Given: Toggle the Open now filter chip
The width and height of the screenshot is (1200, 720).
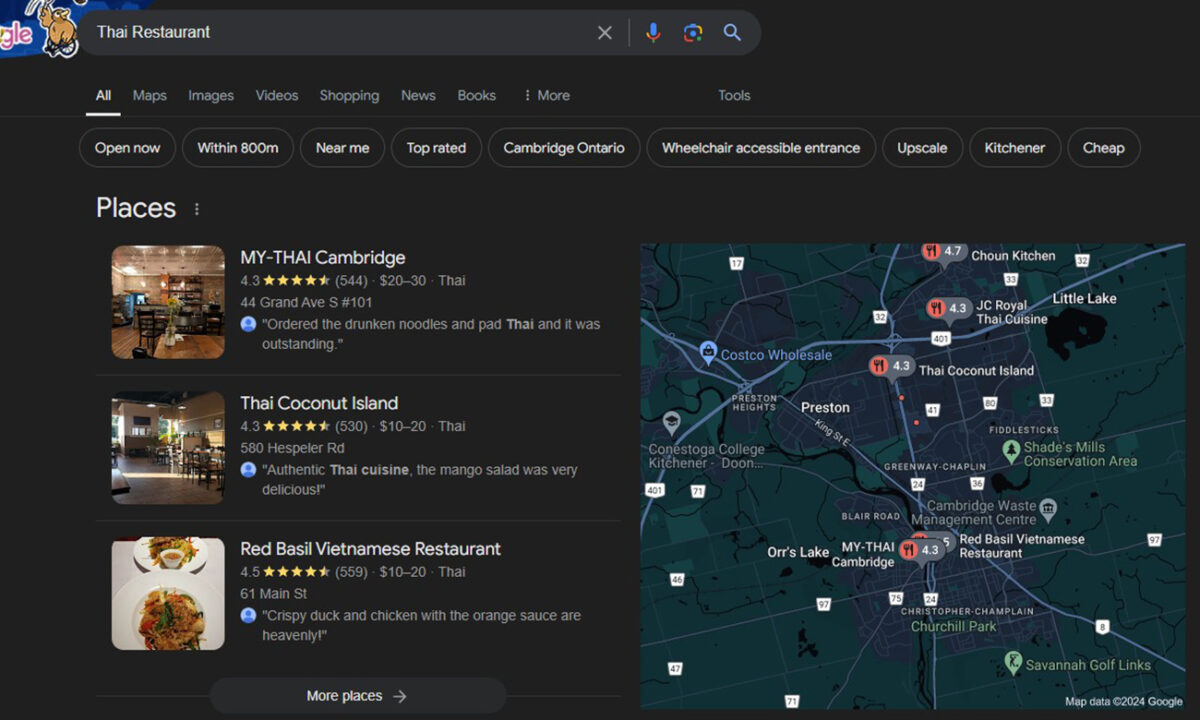Looking at the screenshot, I should (127, 148).
